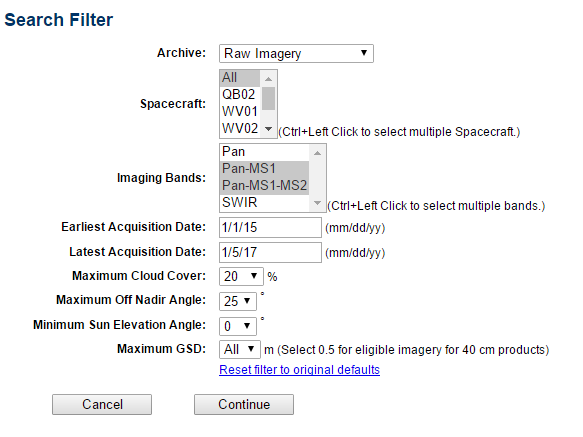583x437 pixels.
Task: Click the Imaging Bands scroll-down arrow
Action: pos(317,203)
